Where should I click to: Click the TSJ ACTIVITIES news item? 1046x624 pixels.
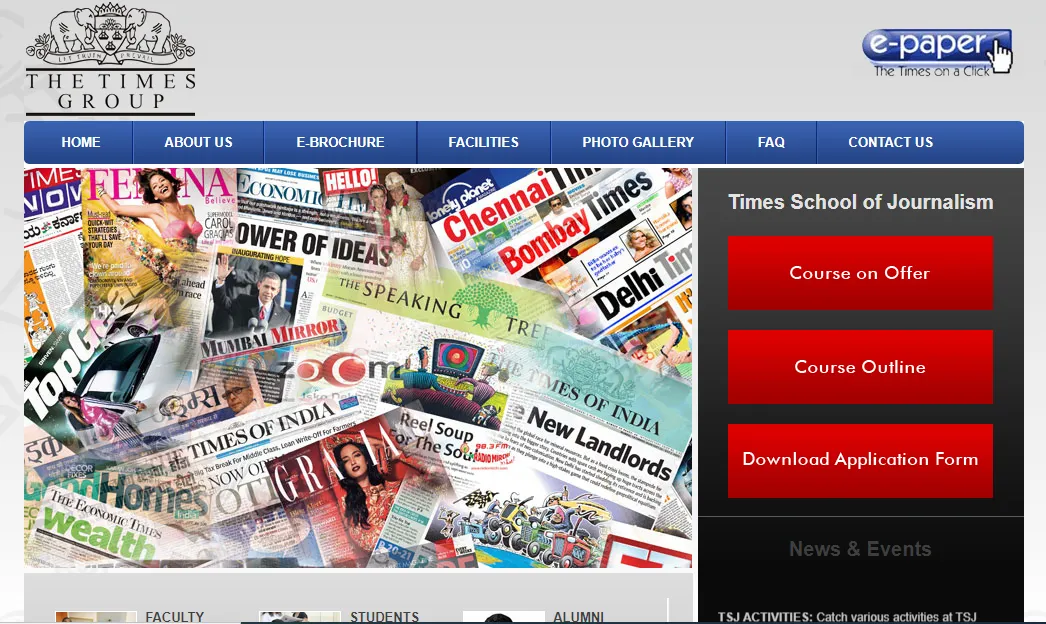tap(846, 616)
